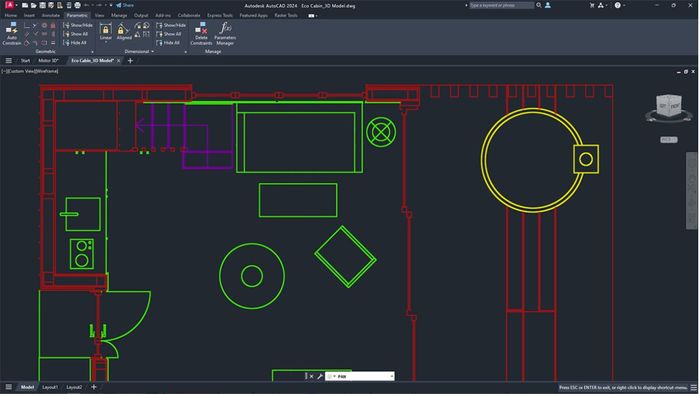Open Dimensional panel settings dialog launcher
This screenshot has height=394, width=700.
(186, 52)
